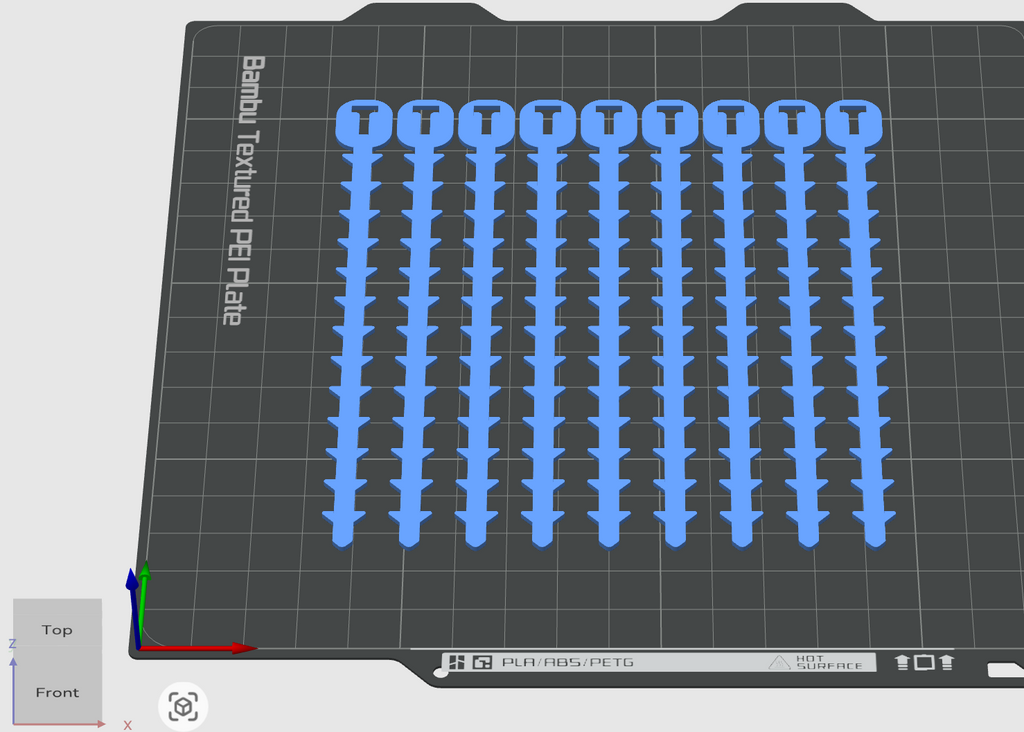Screen dimensions: 1024x732
Task: Select the middle fifth cable tie model
Action: click(609, 323)
